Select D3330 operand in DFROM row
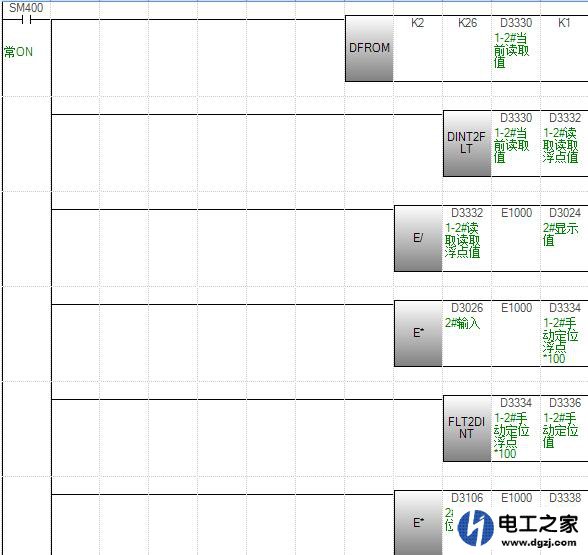 [516, 23]
